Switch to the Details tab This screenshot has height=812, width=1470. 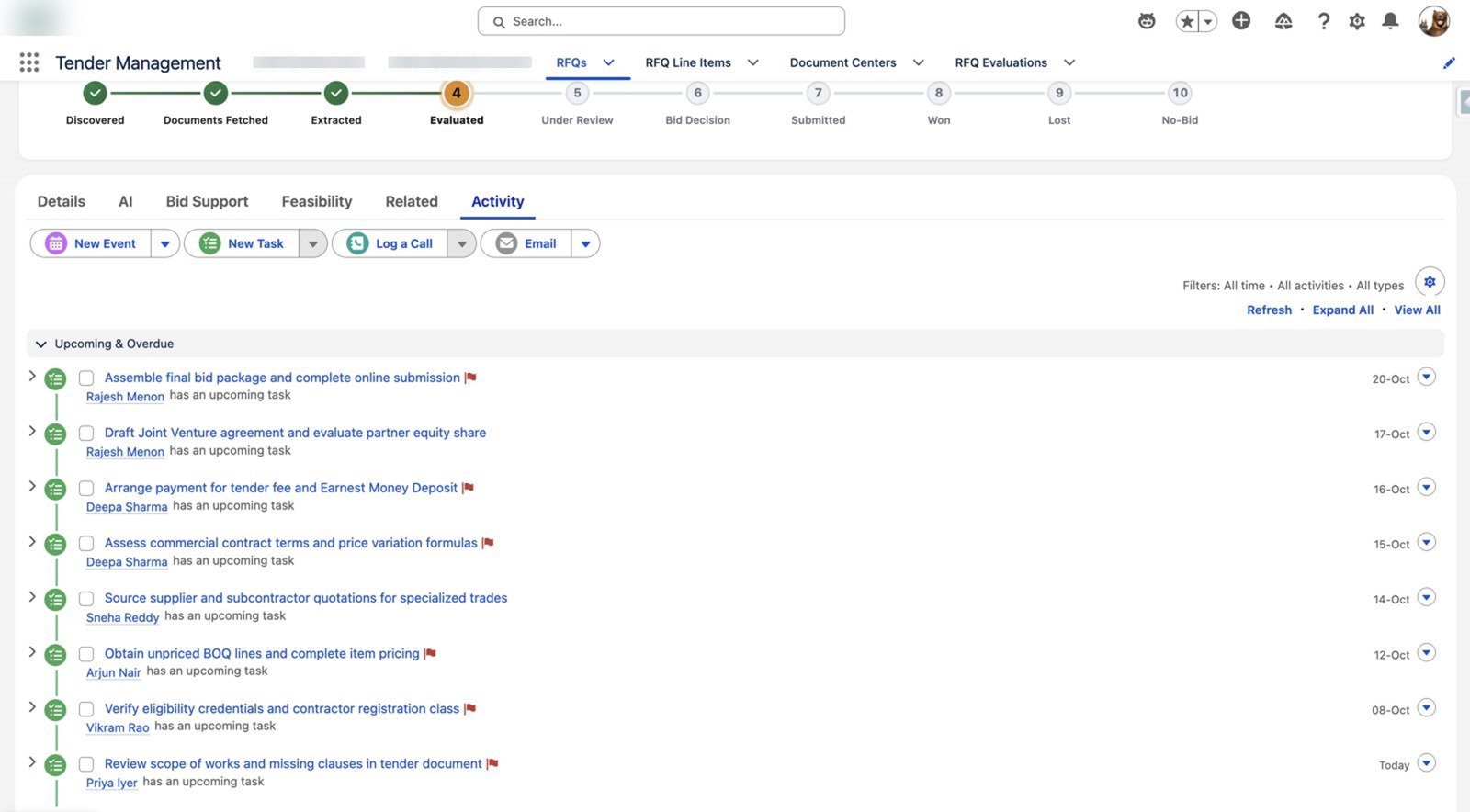(x=62, y=201)
